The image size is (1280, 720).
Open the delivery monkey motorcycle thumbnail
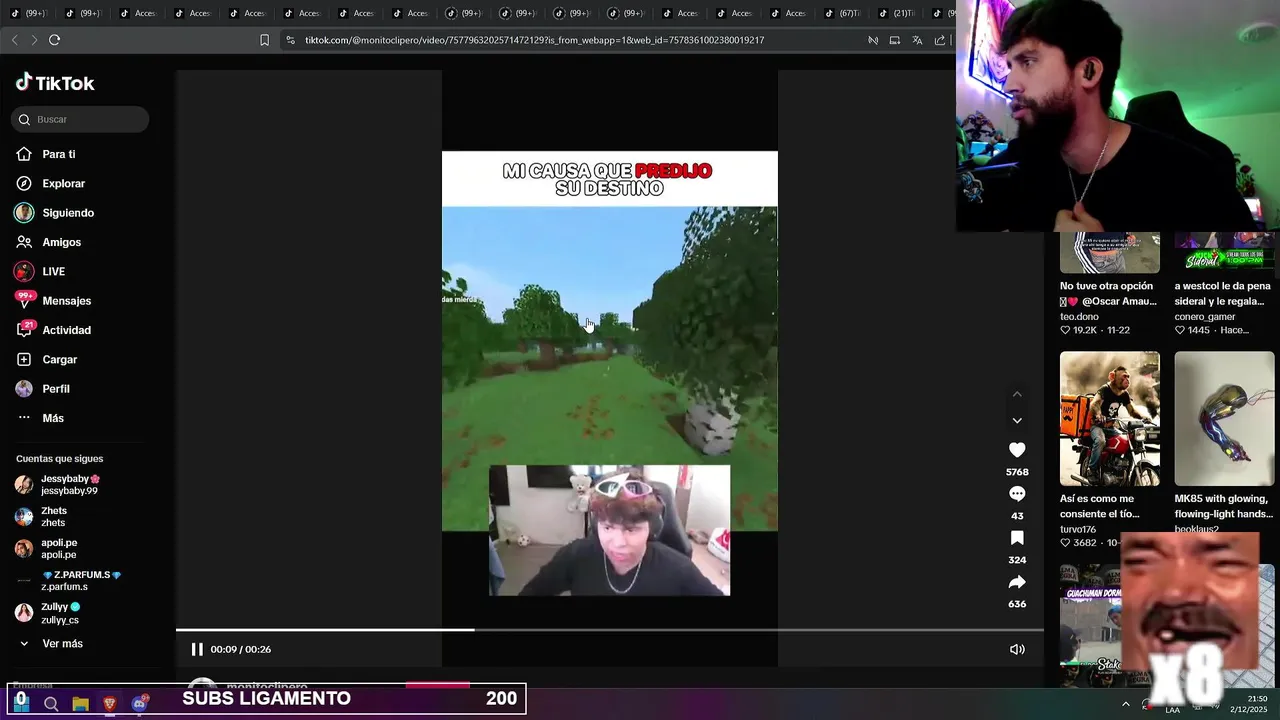click(x=1110, y=418)
